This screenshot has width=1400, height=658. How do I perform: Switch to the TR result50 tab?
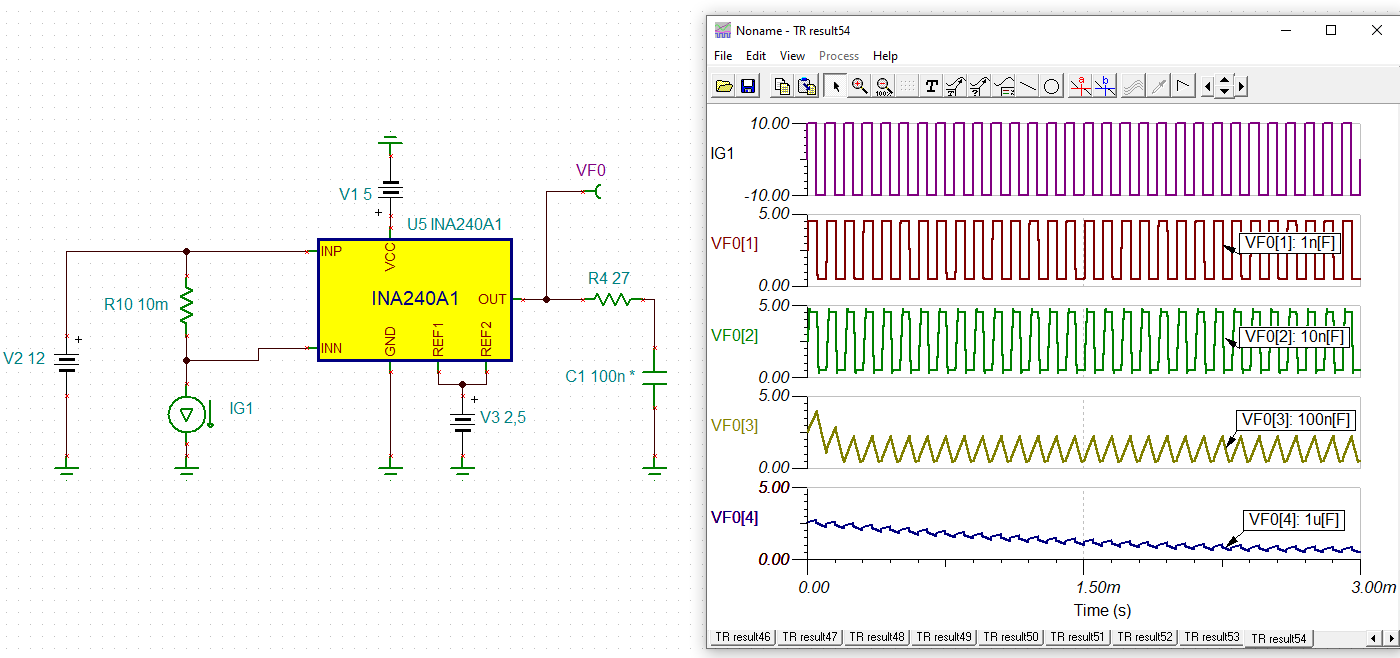(x=1010, y=637)
